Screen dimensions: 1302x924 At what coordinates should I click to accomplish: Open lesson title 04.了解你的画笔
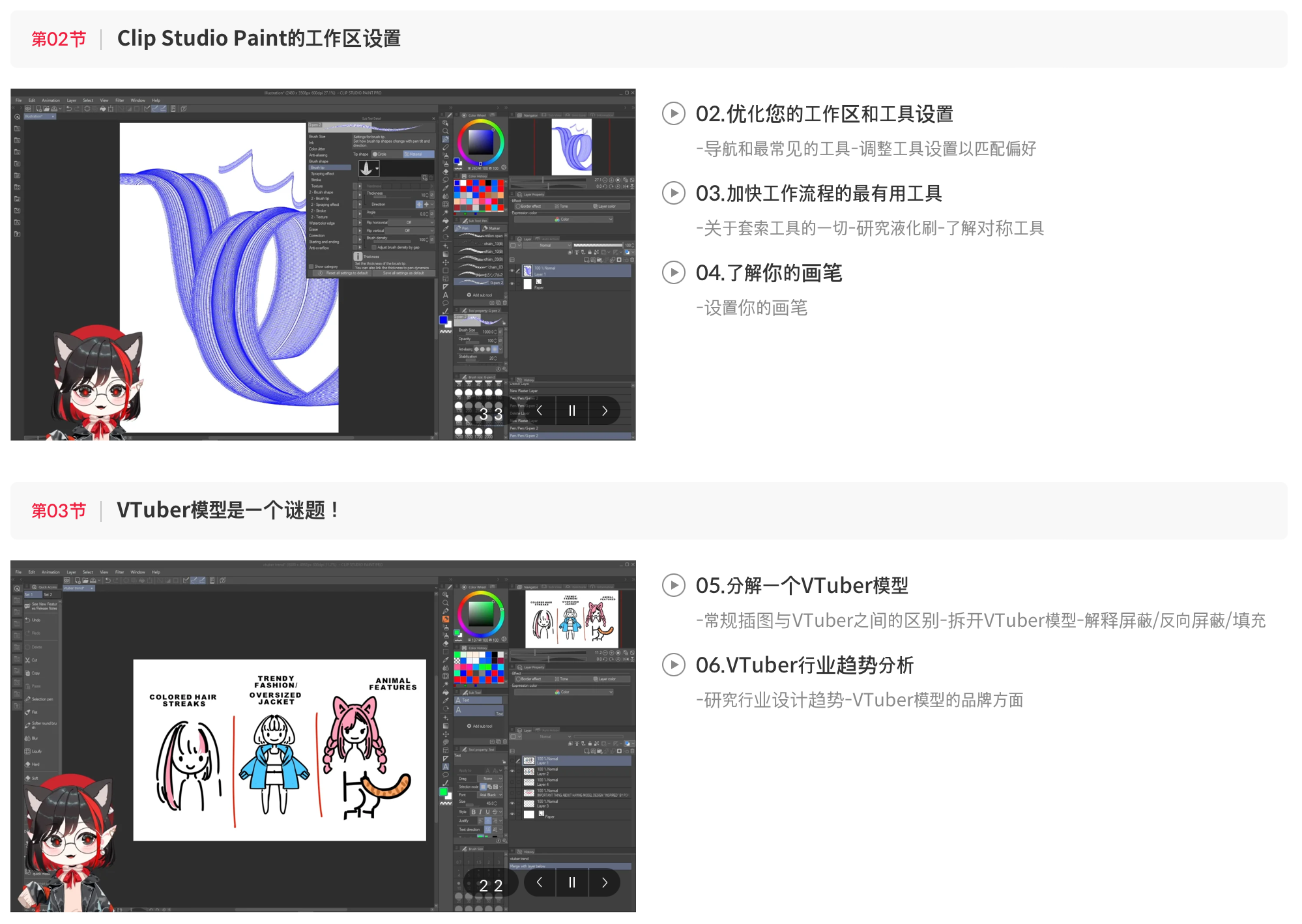769,273
